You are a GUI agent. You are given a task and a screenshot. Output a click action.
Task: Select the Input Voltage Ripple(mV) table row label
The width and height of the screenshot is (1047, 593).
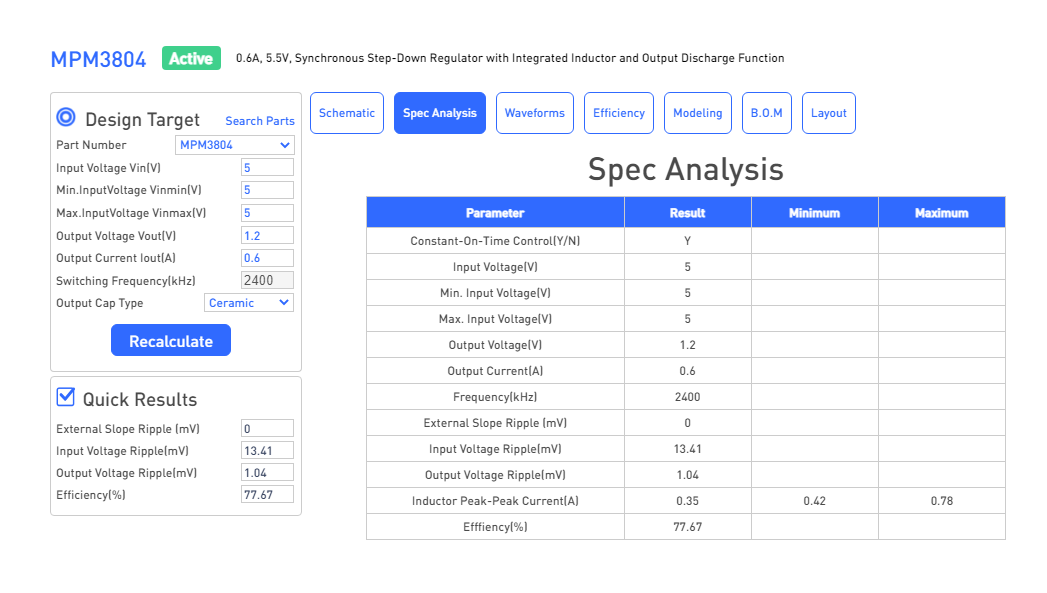tap(495, 449)
